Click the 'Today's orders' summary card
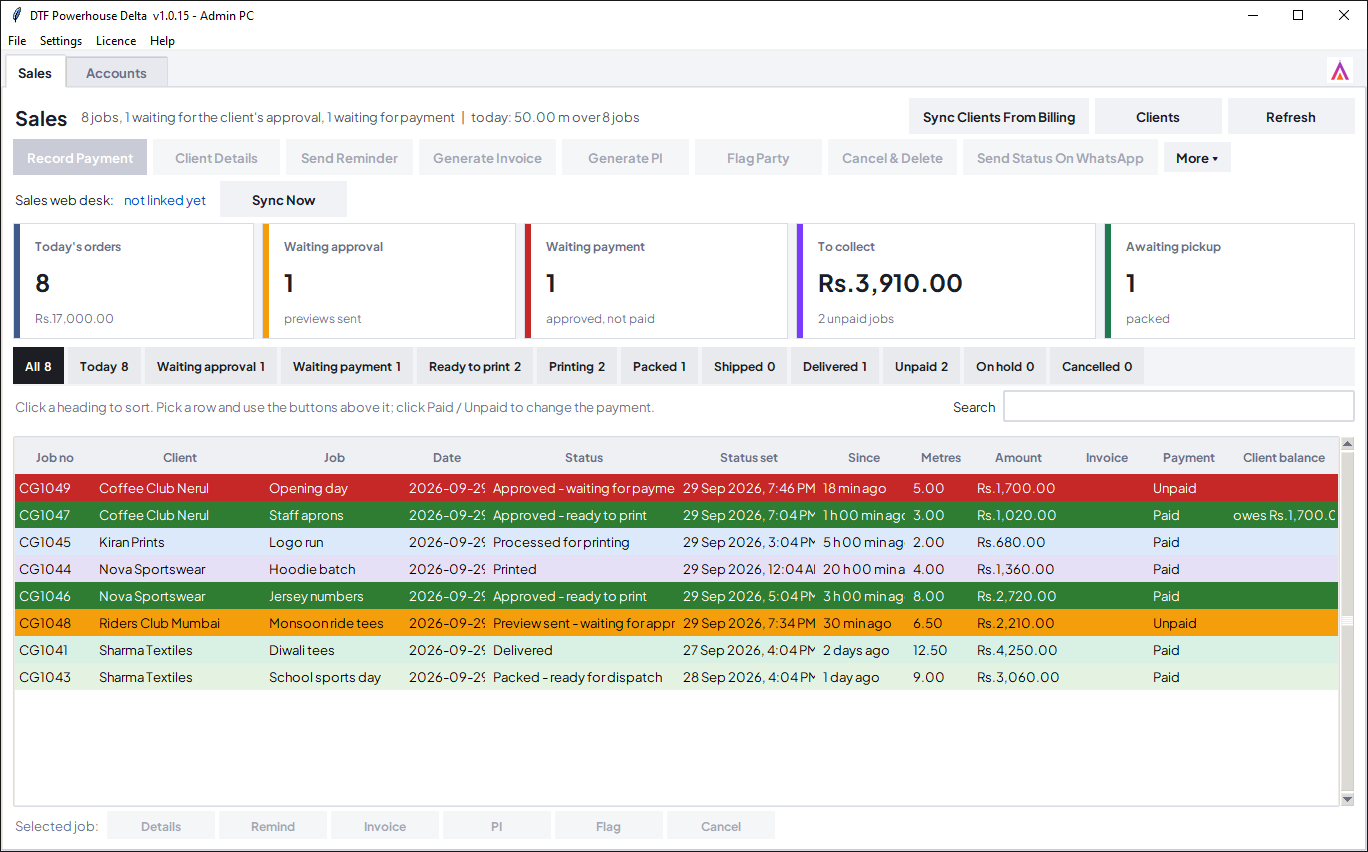Screen dimensions: 1368x852 pos(134,281)
